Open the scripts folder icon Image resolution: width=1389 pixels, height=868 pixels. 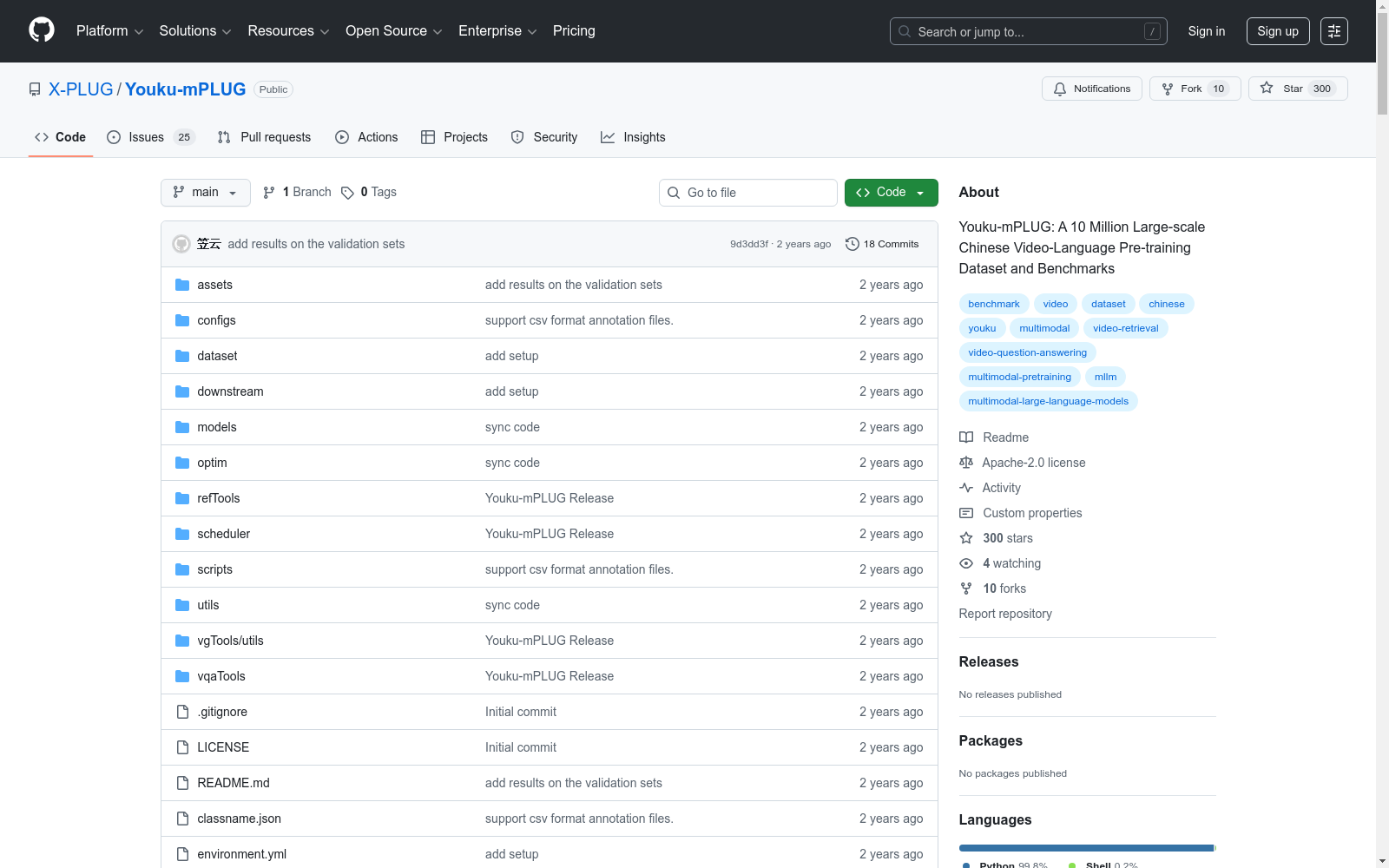coord(182,569)
